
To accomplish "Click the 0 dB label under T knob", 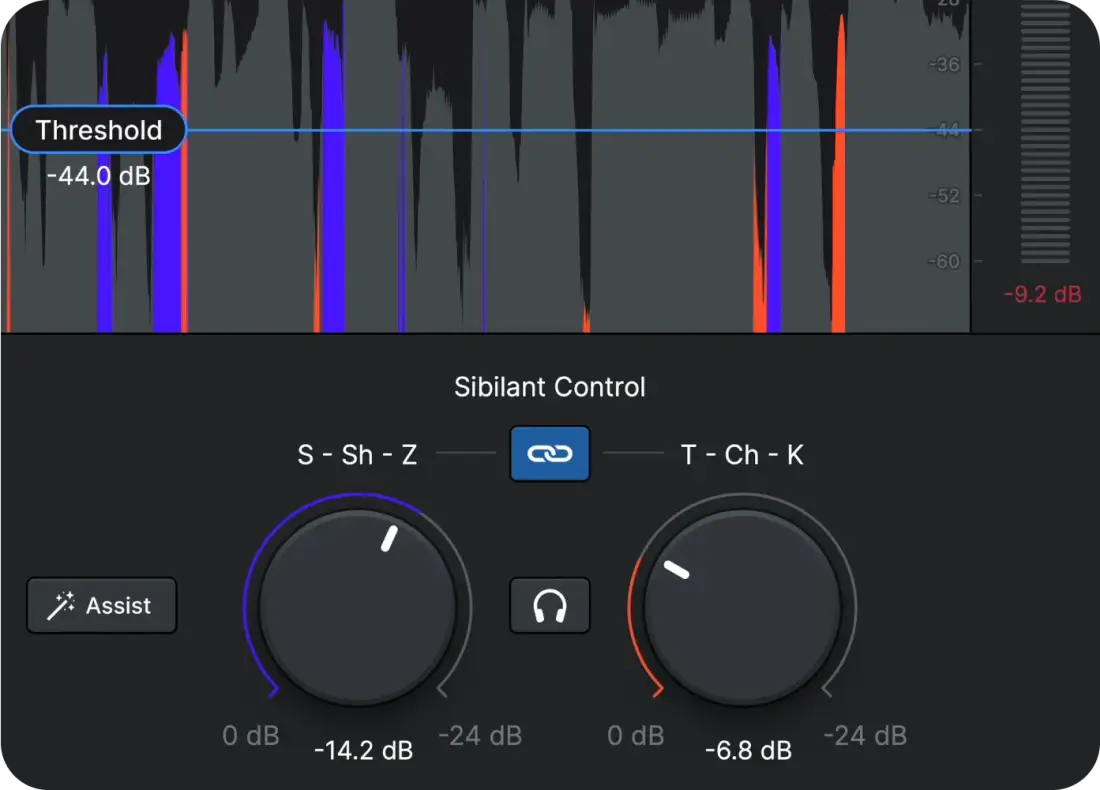I will tap(636, 737).
